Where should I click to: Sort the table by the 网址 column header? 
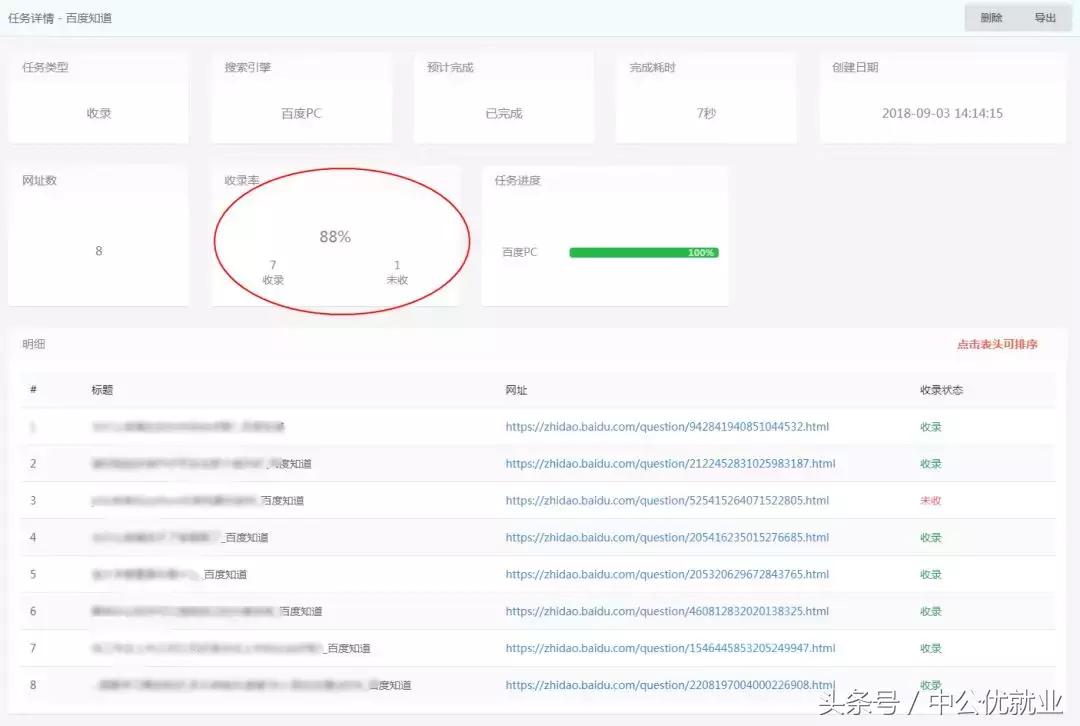(517, 390)
